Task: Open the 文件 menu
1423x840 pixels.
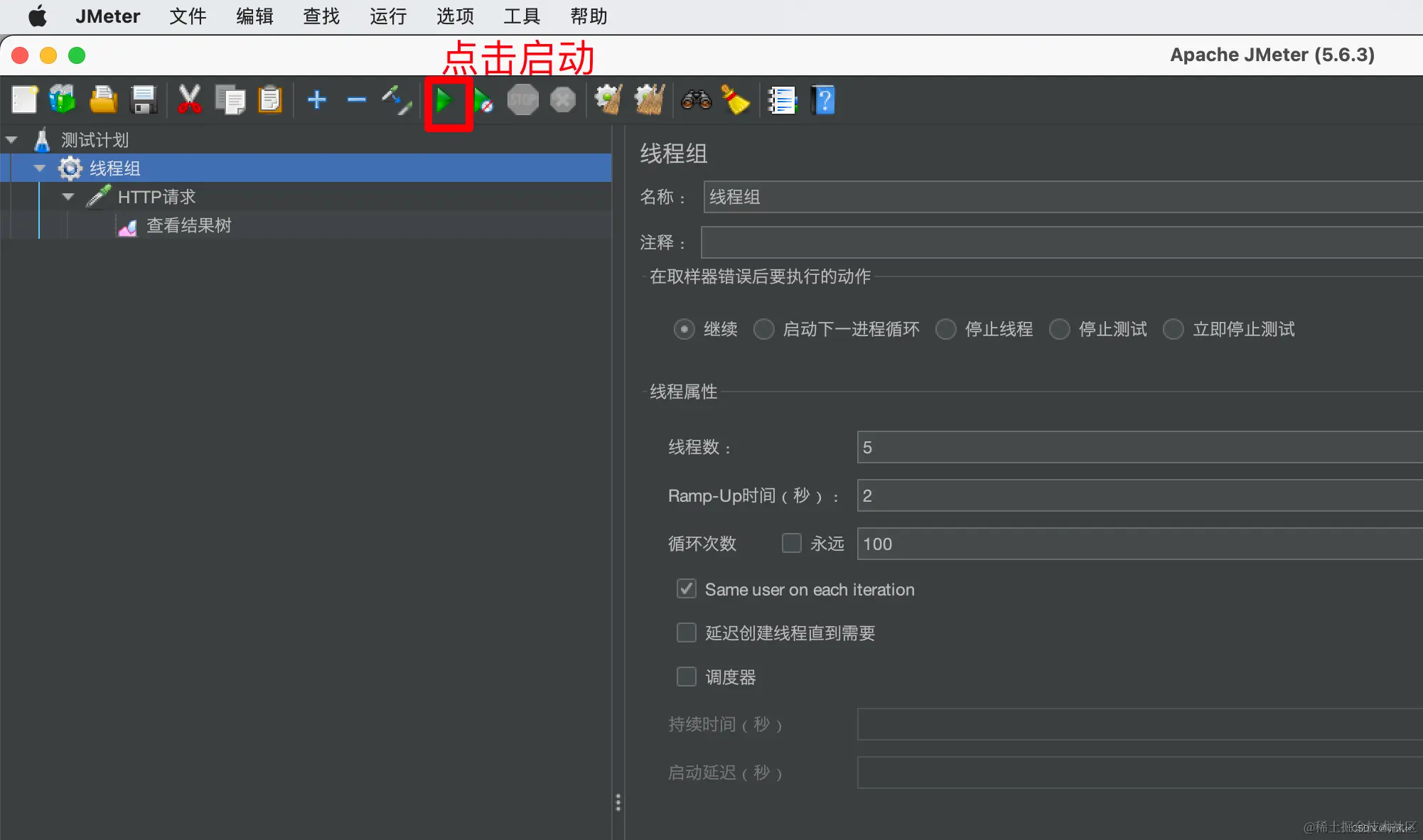Action: [x=188, y=16]
